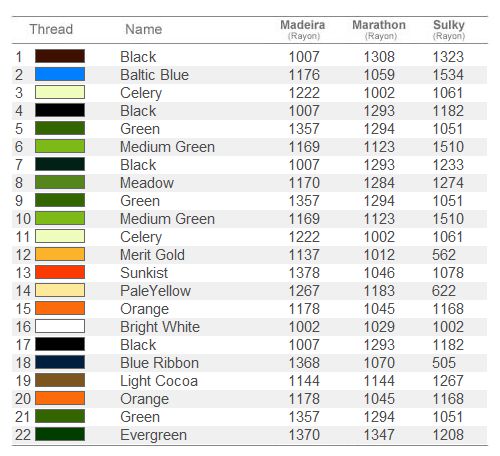
Task: Click Marathon code 1059 for Baltic Blue
Action: click(379, 75)
